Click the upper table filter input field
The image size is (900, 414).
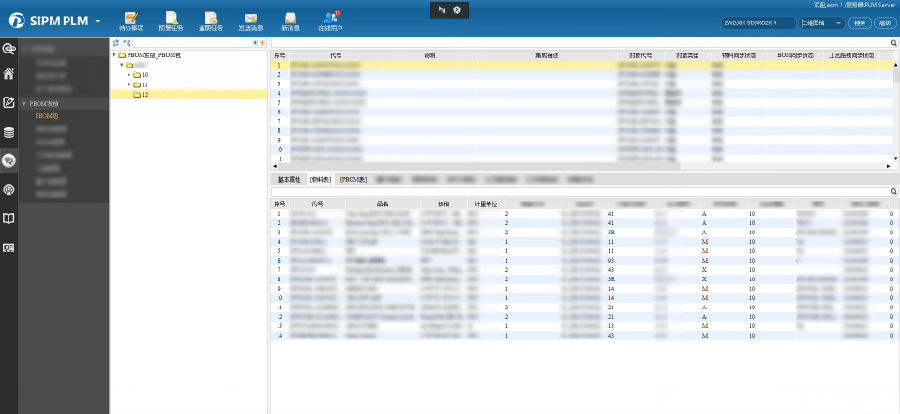[580, 43]
